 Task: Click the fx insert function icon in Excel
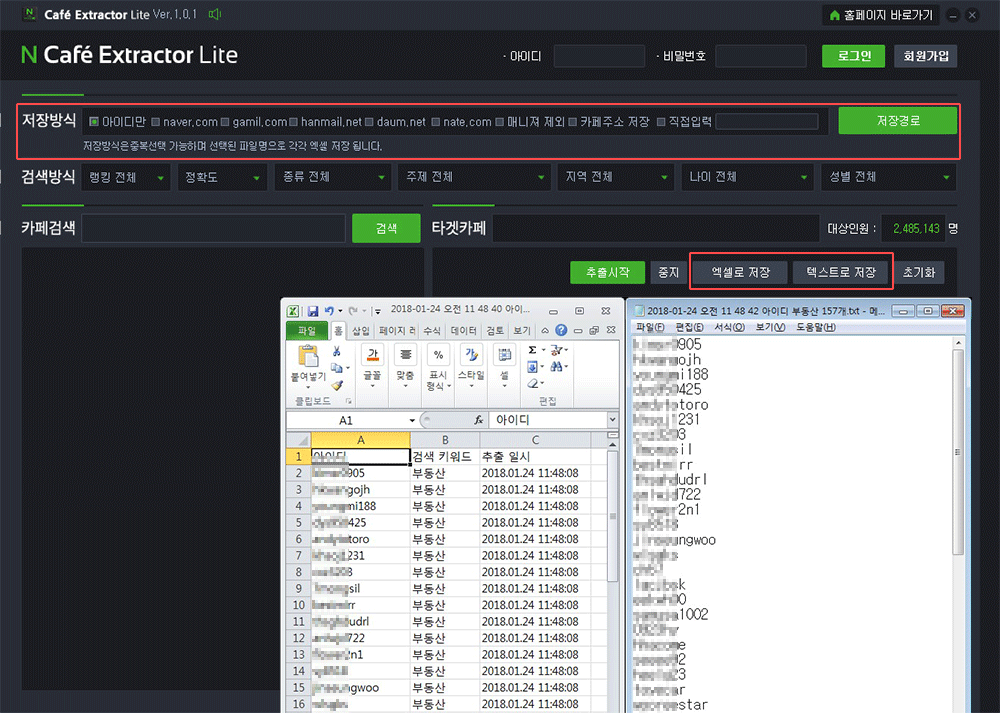(478, 420)
